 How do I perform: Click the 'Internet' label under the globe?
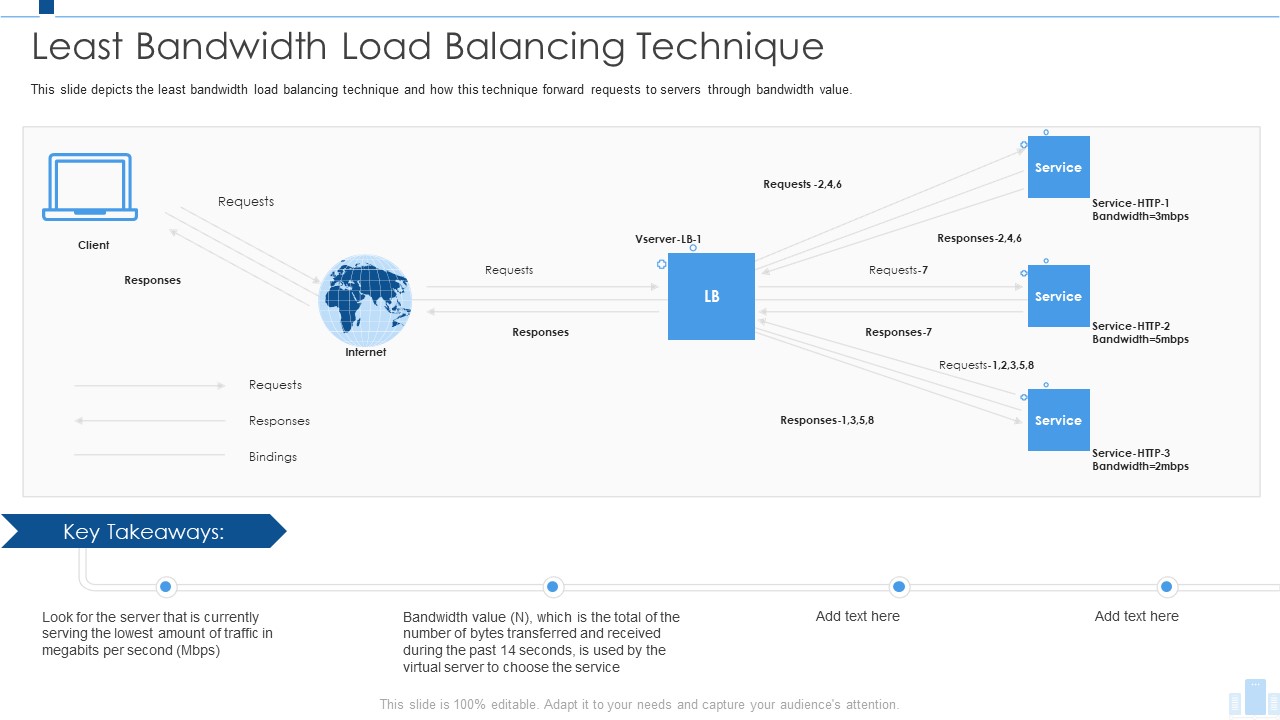365,352
